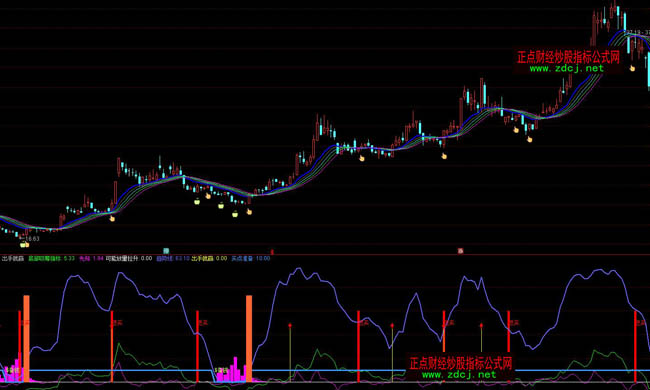Select the 买点准备 indicator label
Image resolution: width=650 pixels, height=390 pixels.
(x=242, y=258)
